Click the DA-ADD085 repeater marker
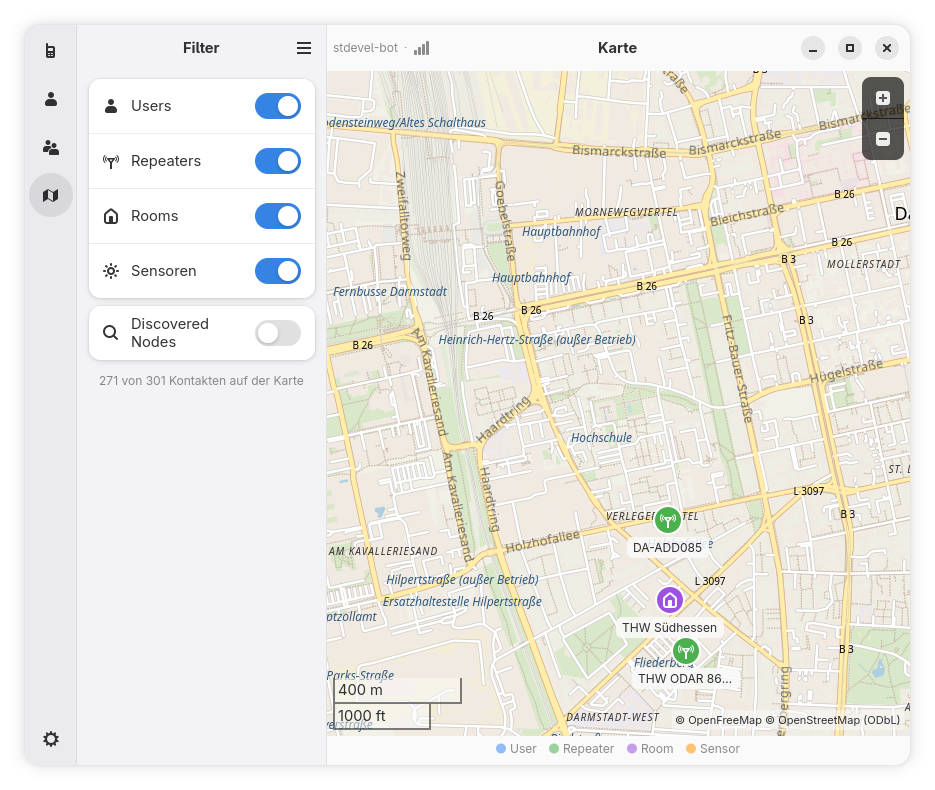 [x=667, y=520]
